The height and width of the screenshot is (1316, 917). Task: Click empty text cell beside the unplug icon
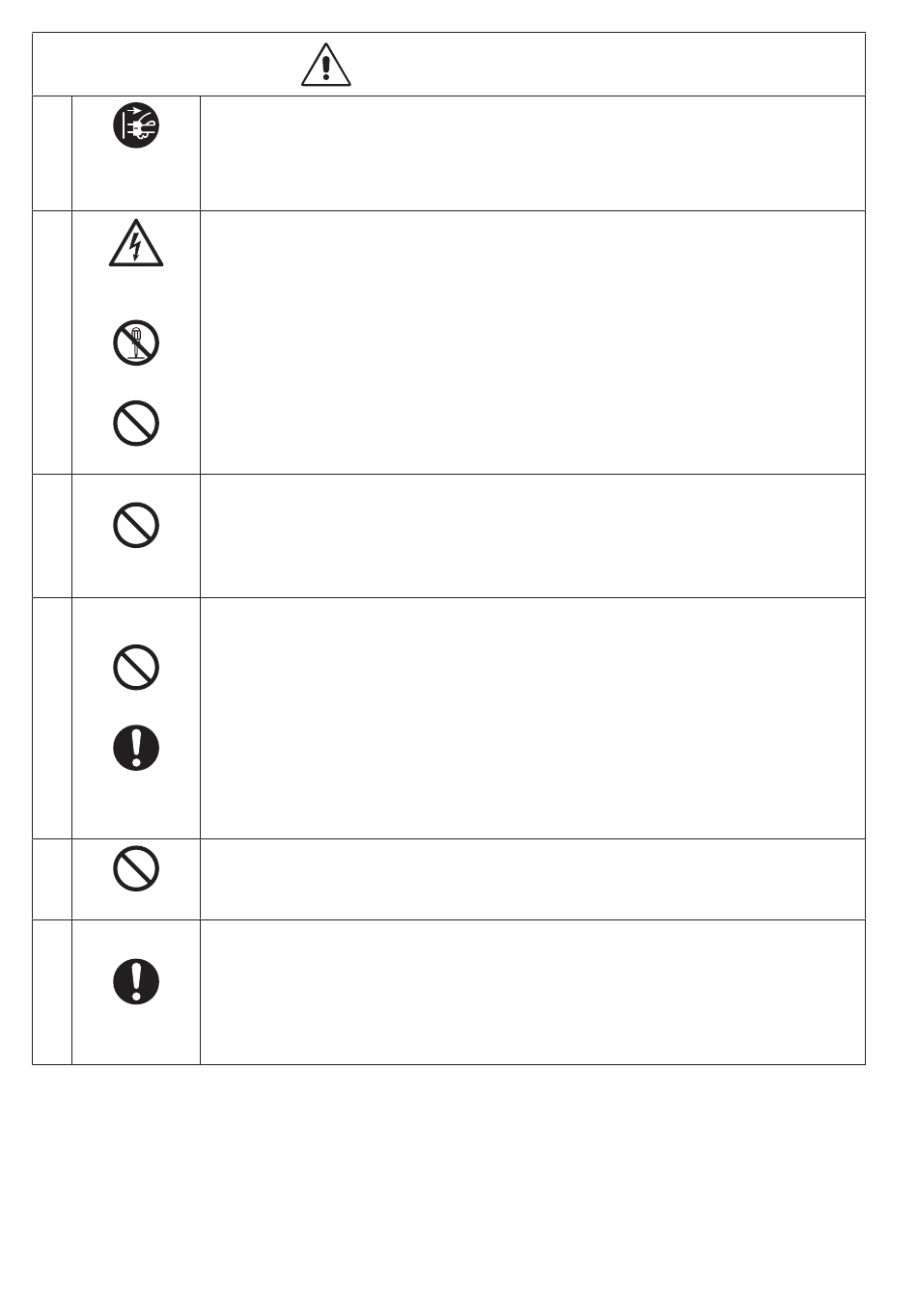(532, 153)
